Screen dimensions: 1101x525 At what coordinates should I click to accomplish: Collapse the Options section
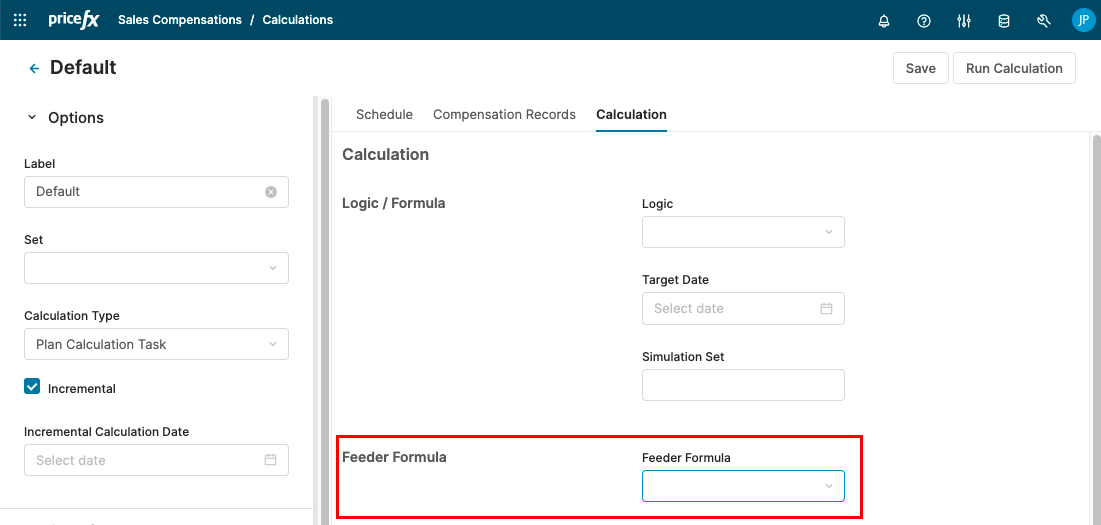pyautogui.click(x=32, y=118)
